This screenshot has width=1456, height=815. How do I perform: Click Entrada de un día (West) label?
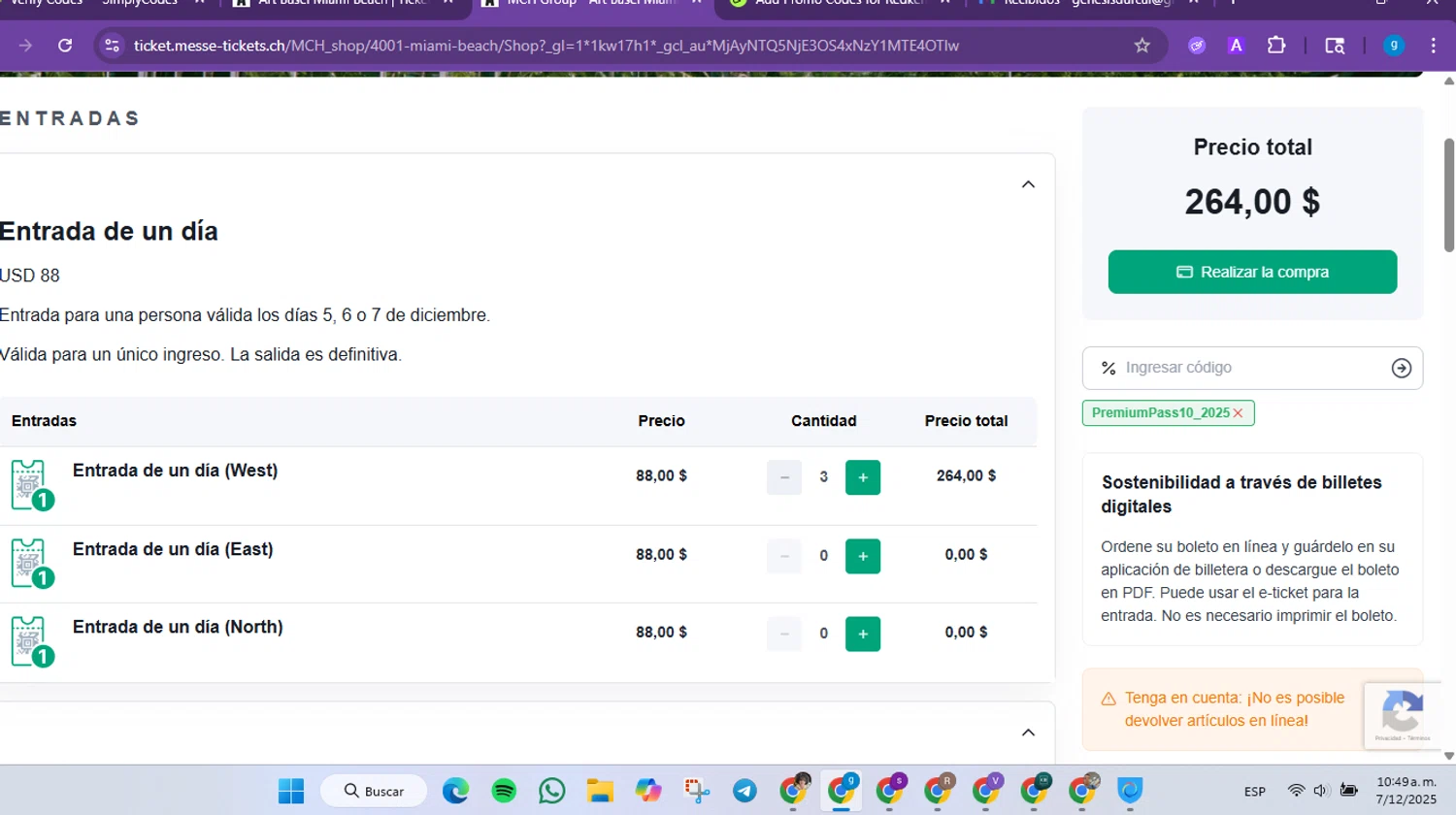[x=176, y=471]
